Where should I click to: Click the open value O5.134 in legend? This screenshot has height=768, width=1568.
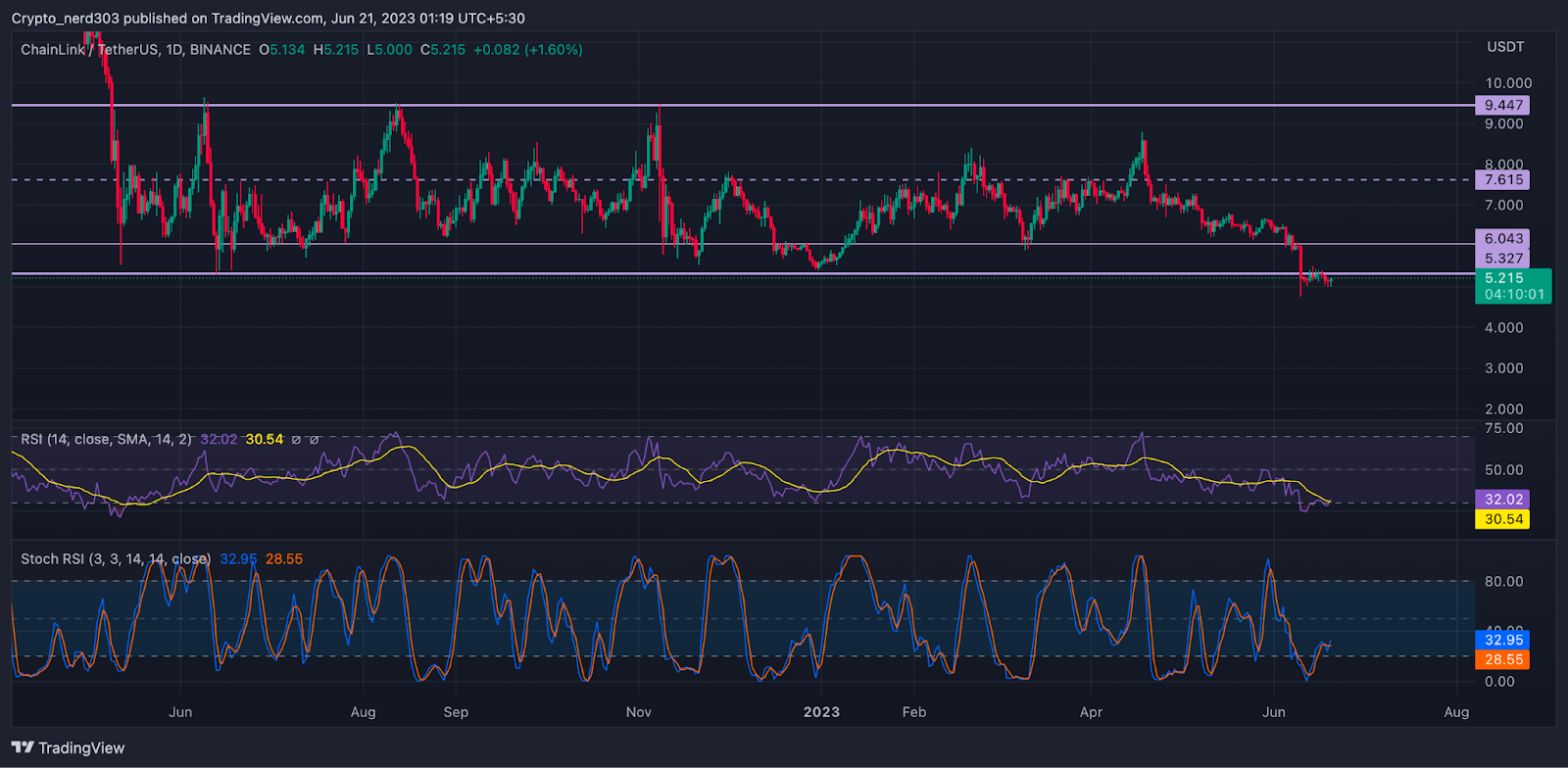tap(282, 49)
